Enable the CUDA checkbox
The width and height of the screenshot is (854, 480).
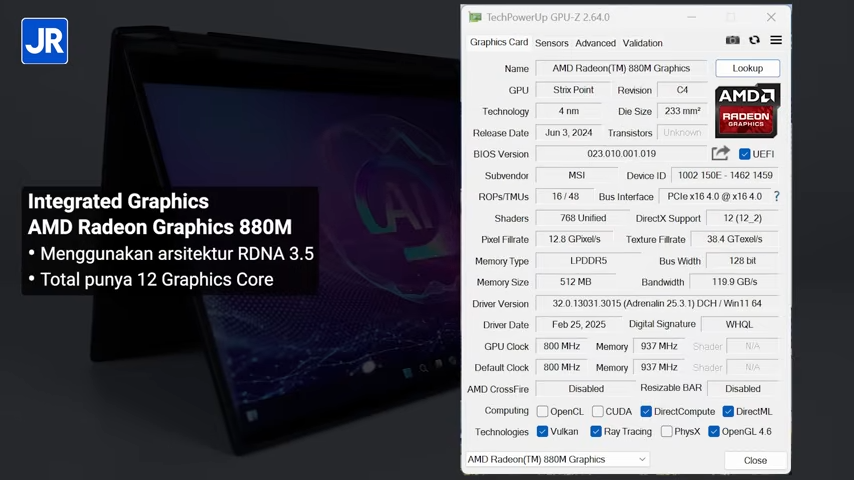coord(598,411)
